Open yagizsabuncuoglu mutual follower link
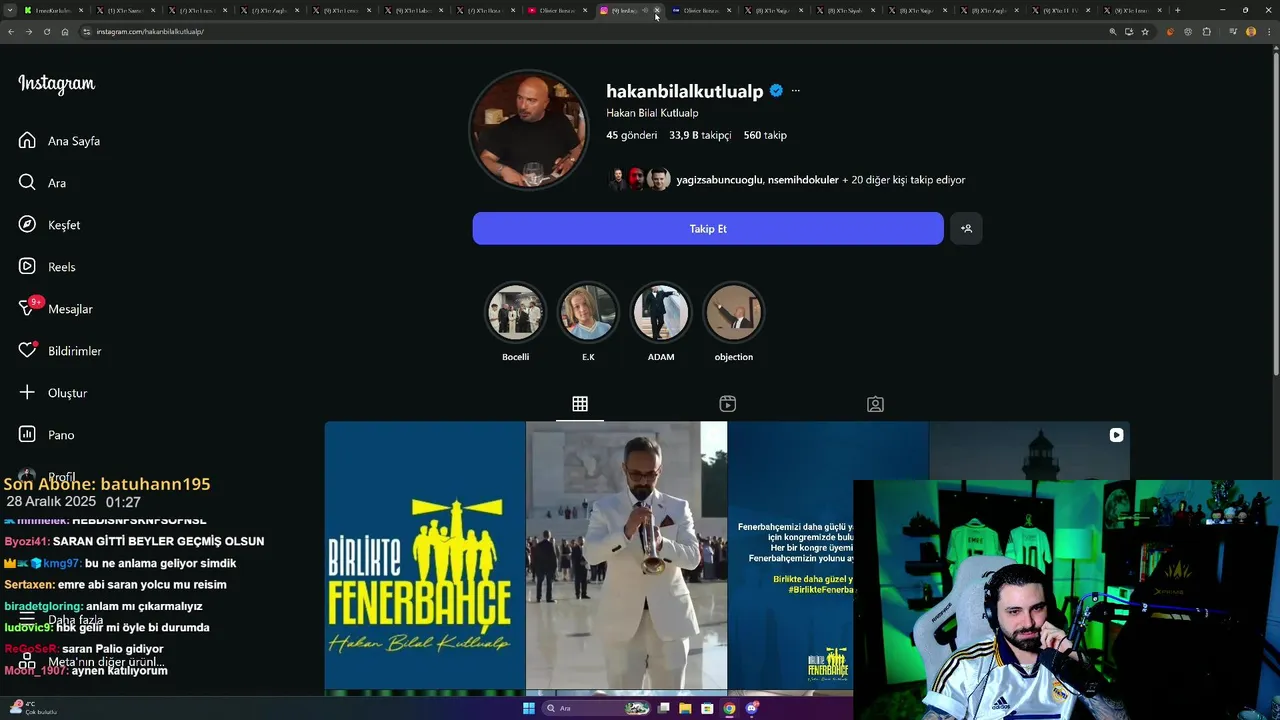 [719, 180]
